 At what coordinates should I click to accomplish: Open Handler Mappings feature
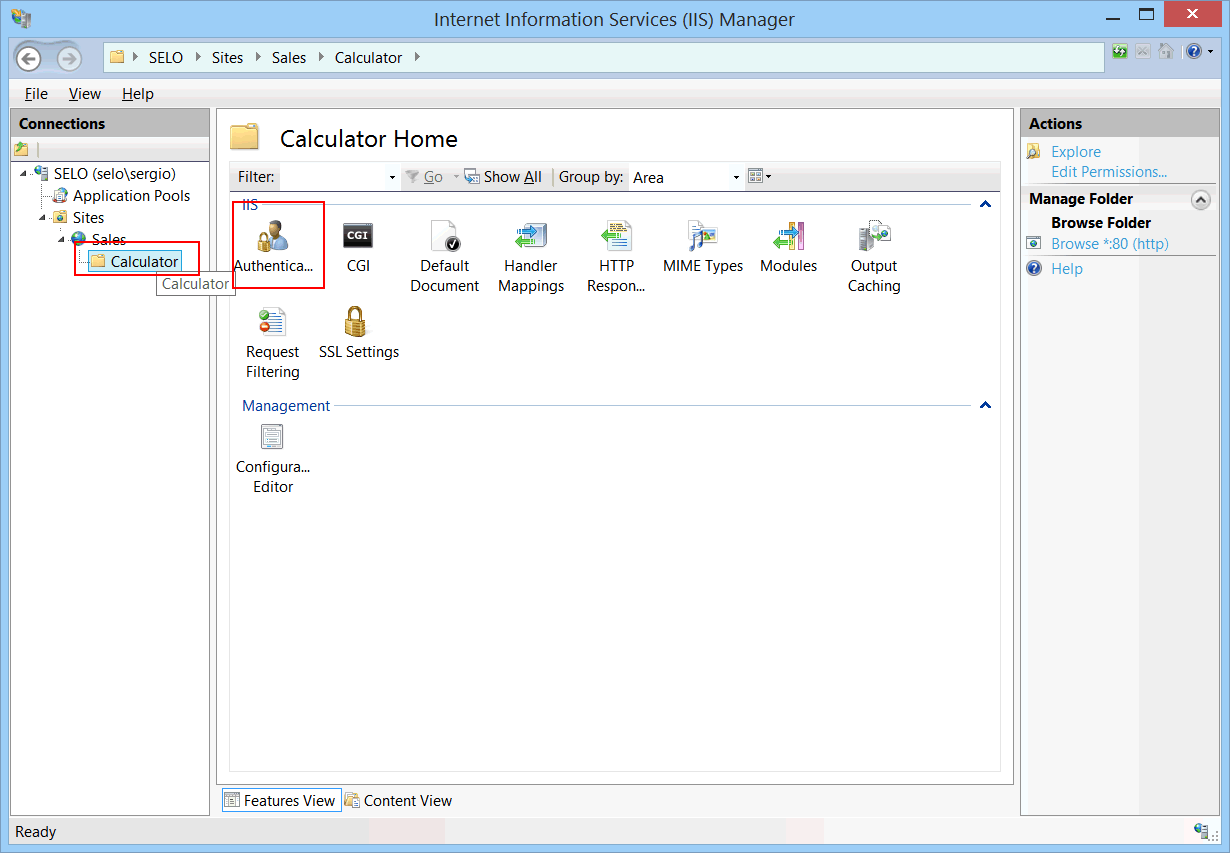[531, 257]
